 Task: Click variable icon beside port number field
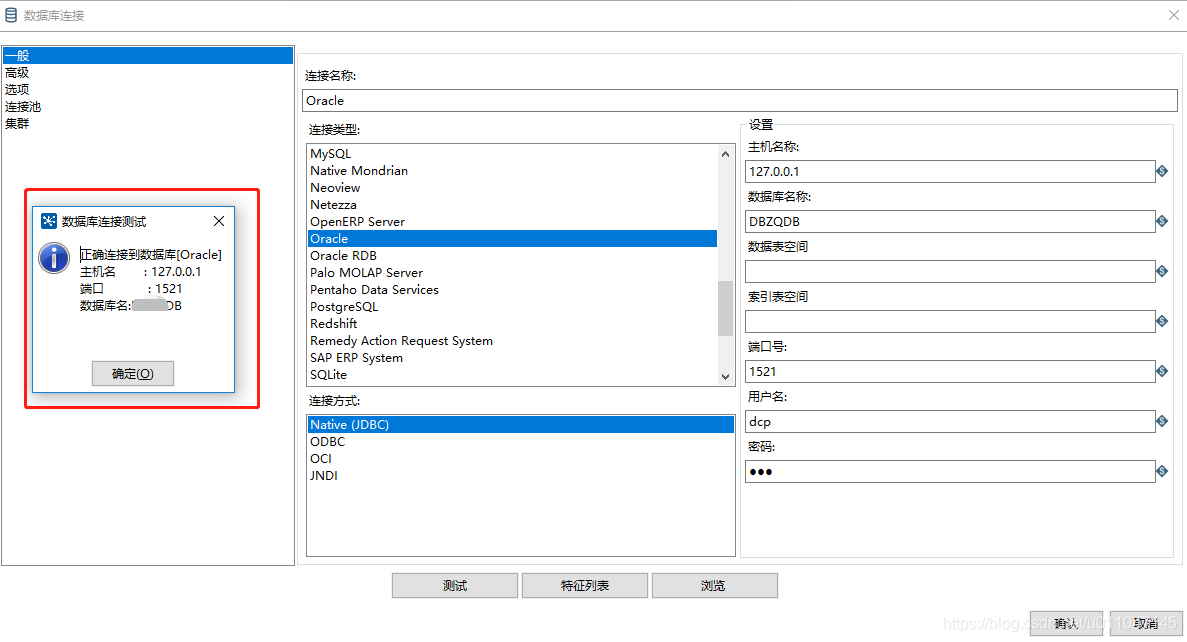pyautogui.click(x=1162, y=371)
